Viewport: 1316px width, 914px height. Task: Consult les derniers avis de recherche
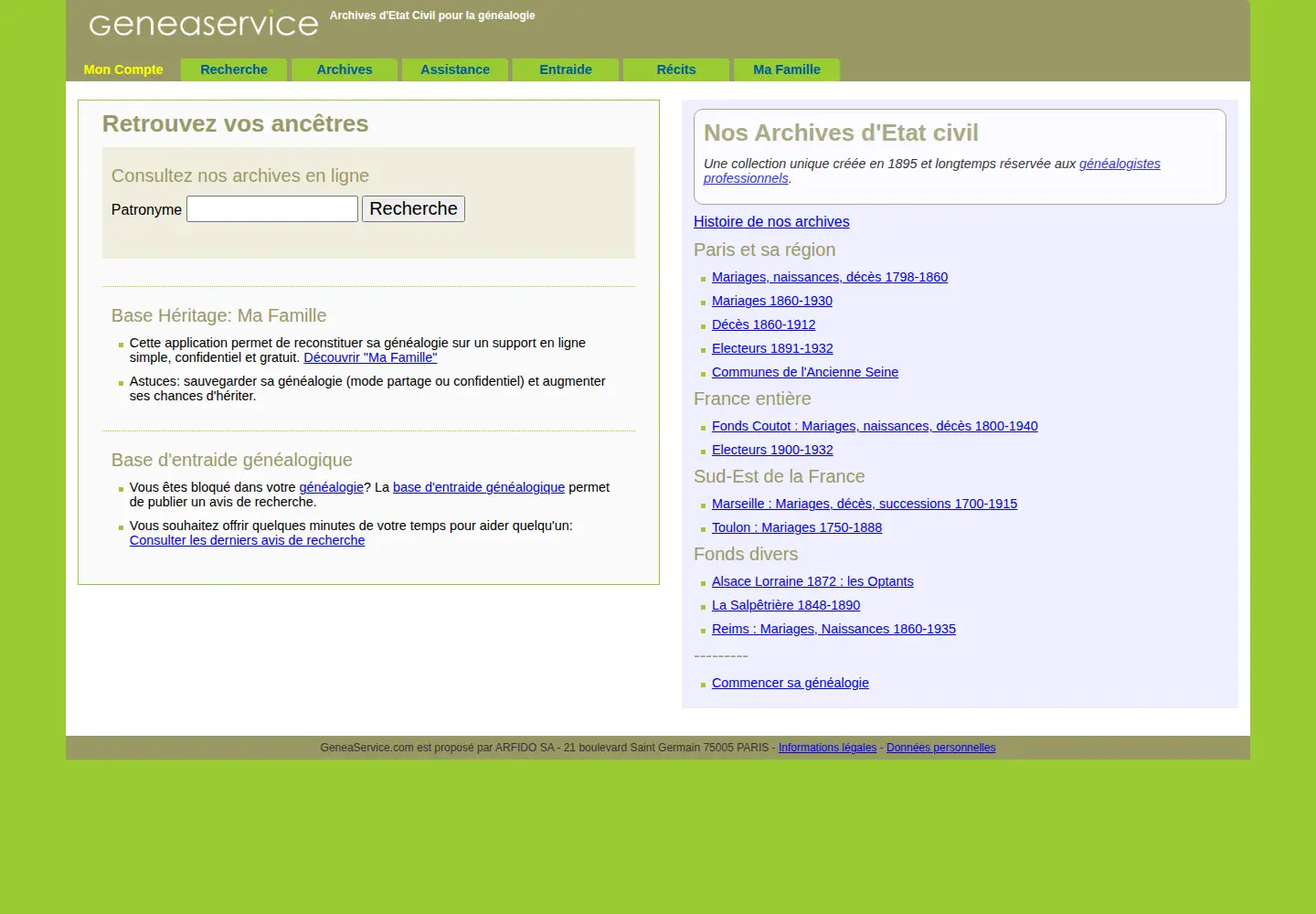(247, 540)
